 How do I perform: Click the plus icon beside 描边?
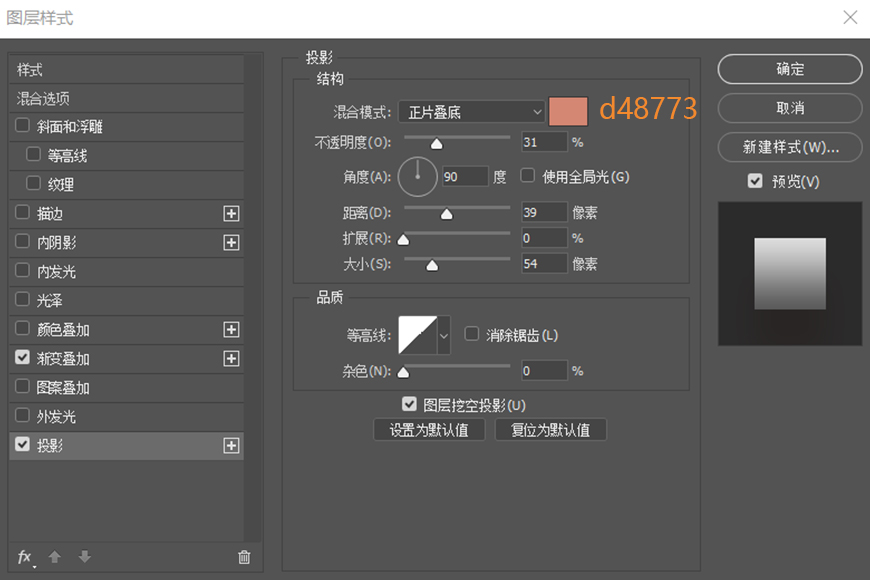point(231,213)
